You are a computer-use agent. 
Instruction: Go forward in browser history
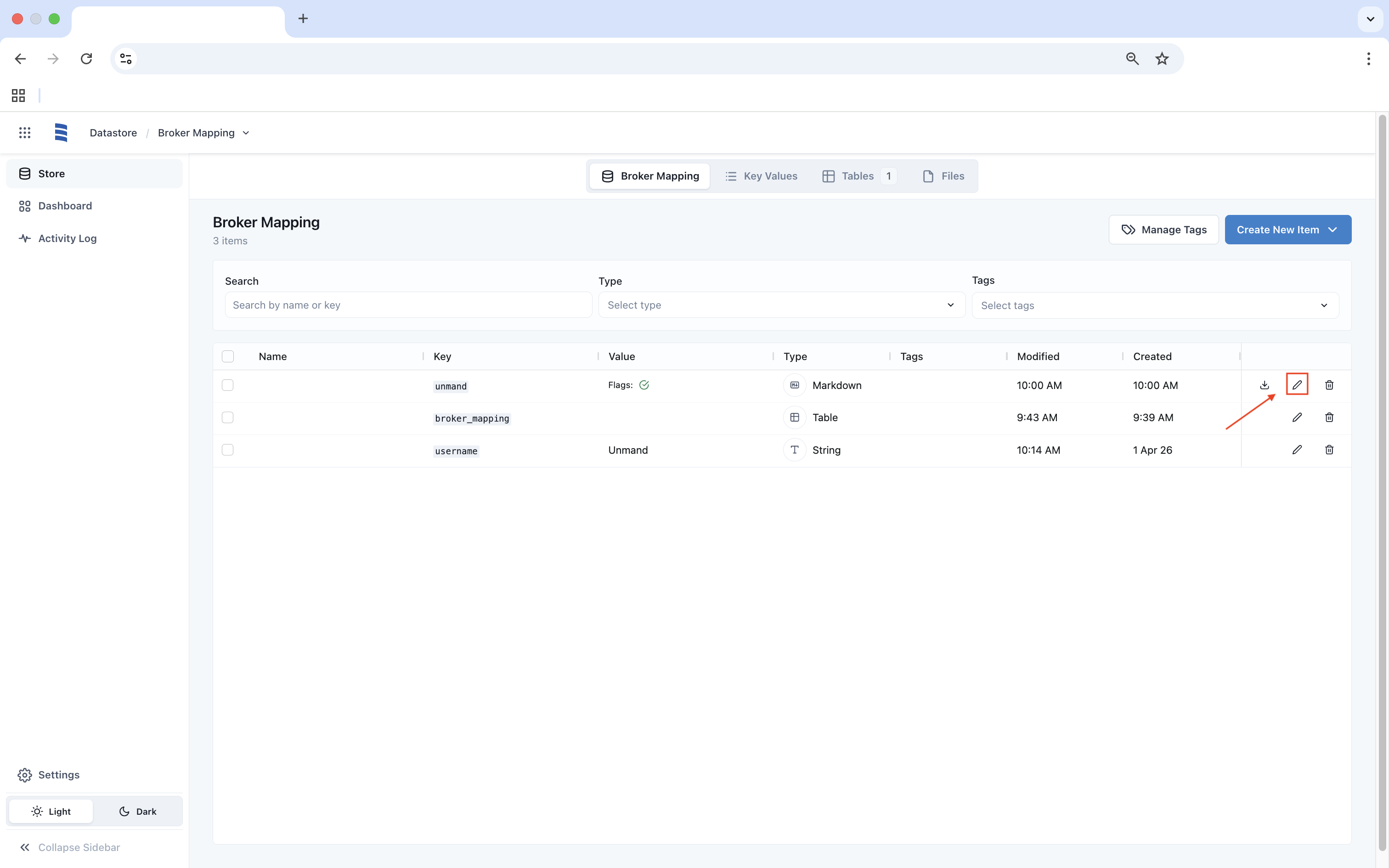click(x=53, y=59)
